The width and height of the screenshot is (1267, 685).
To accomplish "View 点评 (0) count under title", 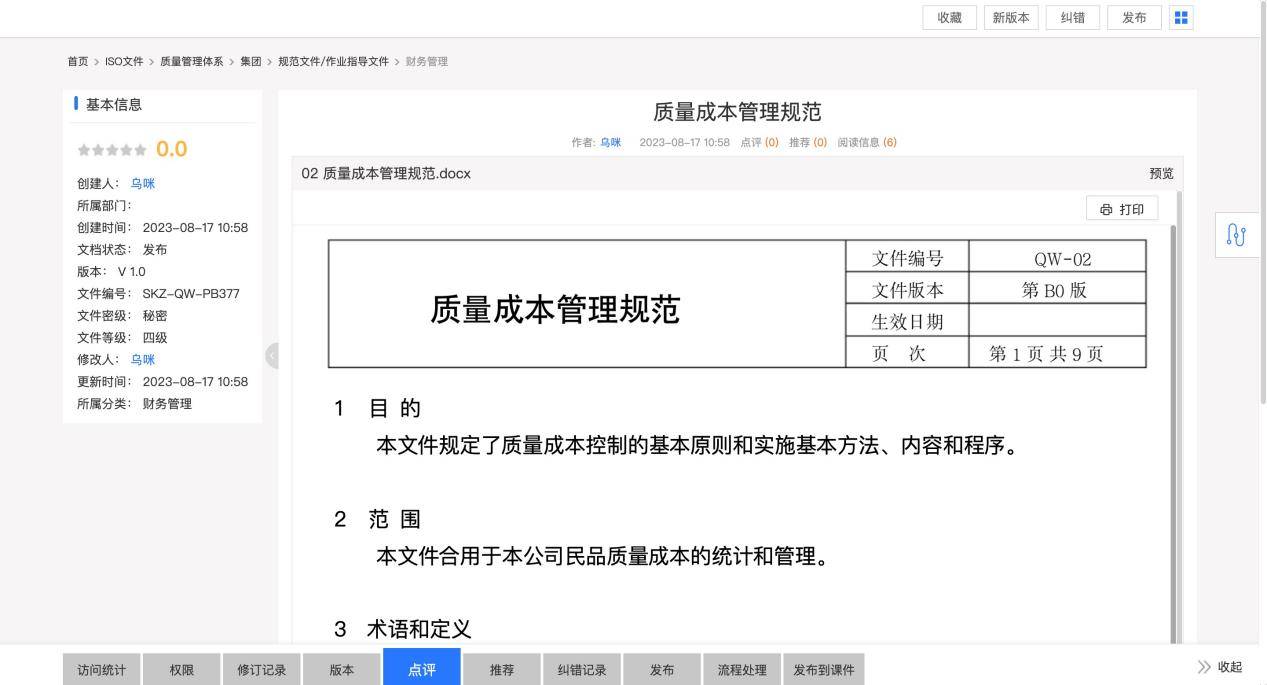I will pos(759,142).
